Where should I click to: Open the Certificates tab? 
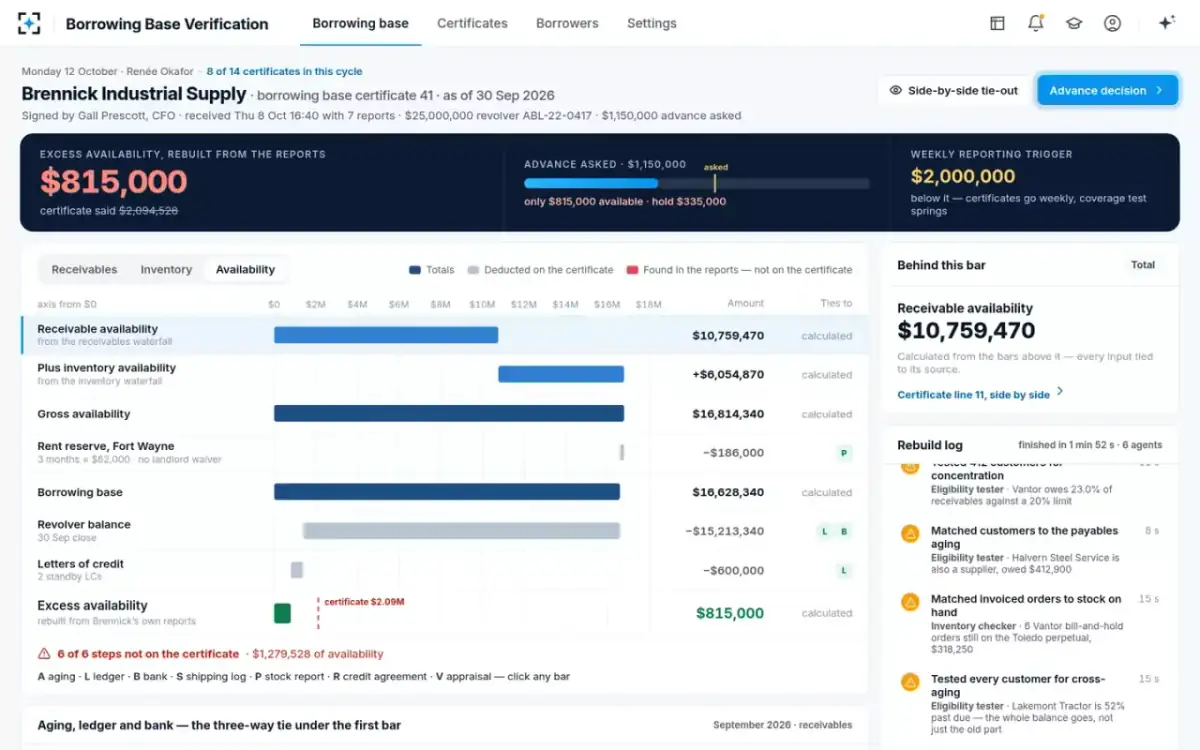point(472,23)
